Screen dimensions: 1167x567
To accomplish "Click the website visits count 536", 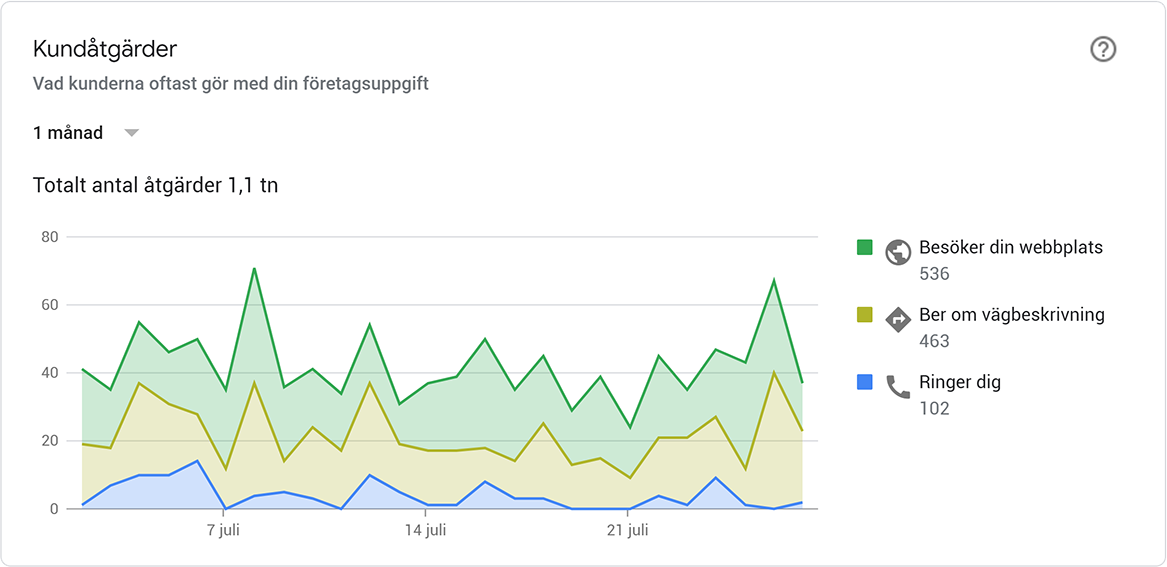I will pos(935,274).
